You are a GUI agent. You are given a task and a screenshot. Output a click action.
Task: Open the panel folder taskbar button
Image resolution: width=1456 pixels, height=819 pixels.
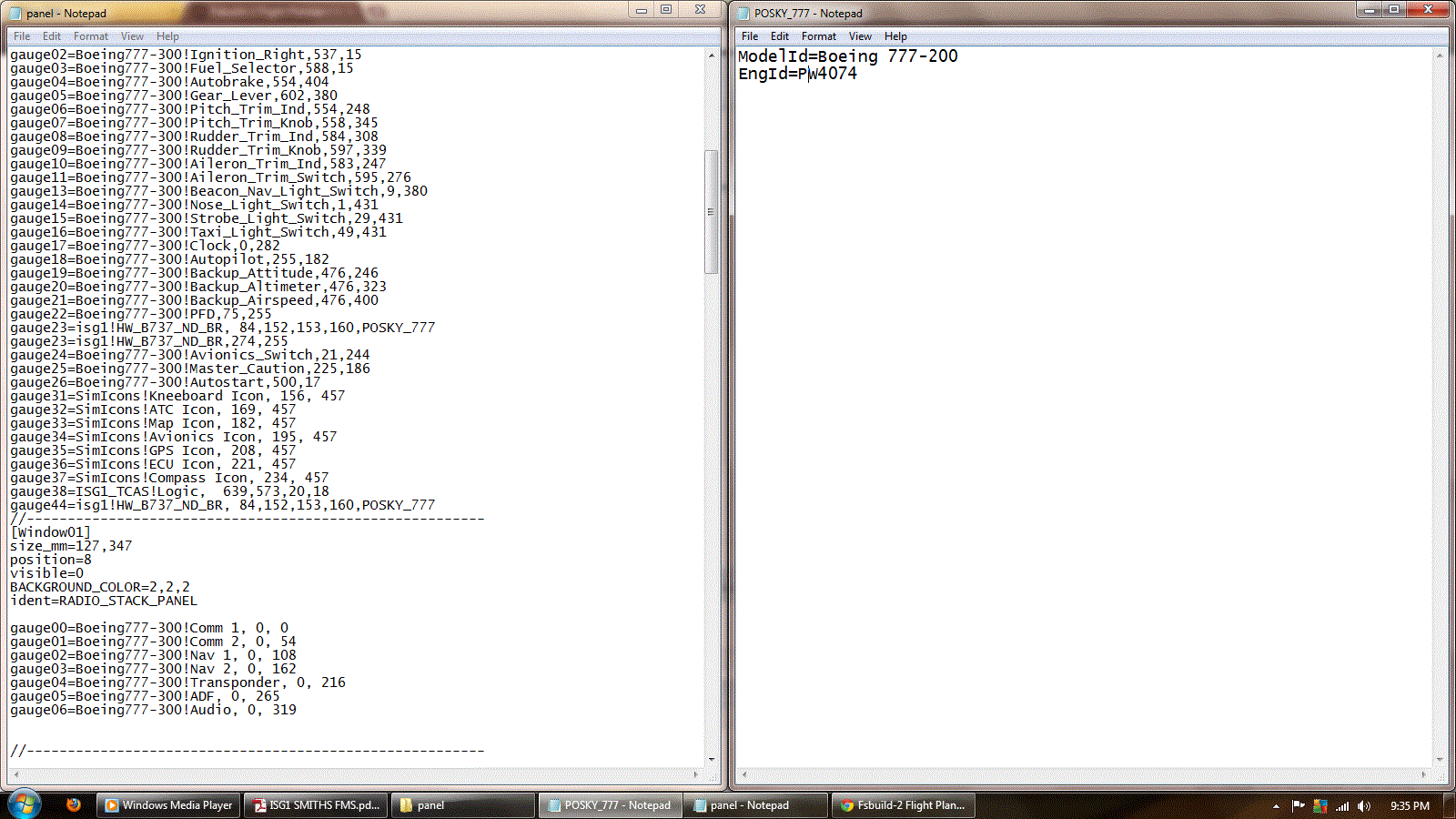(462, 805)
